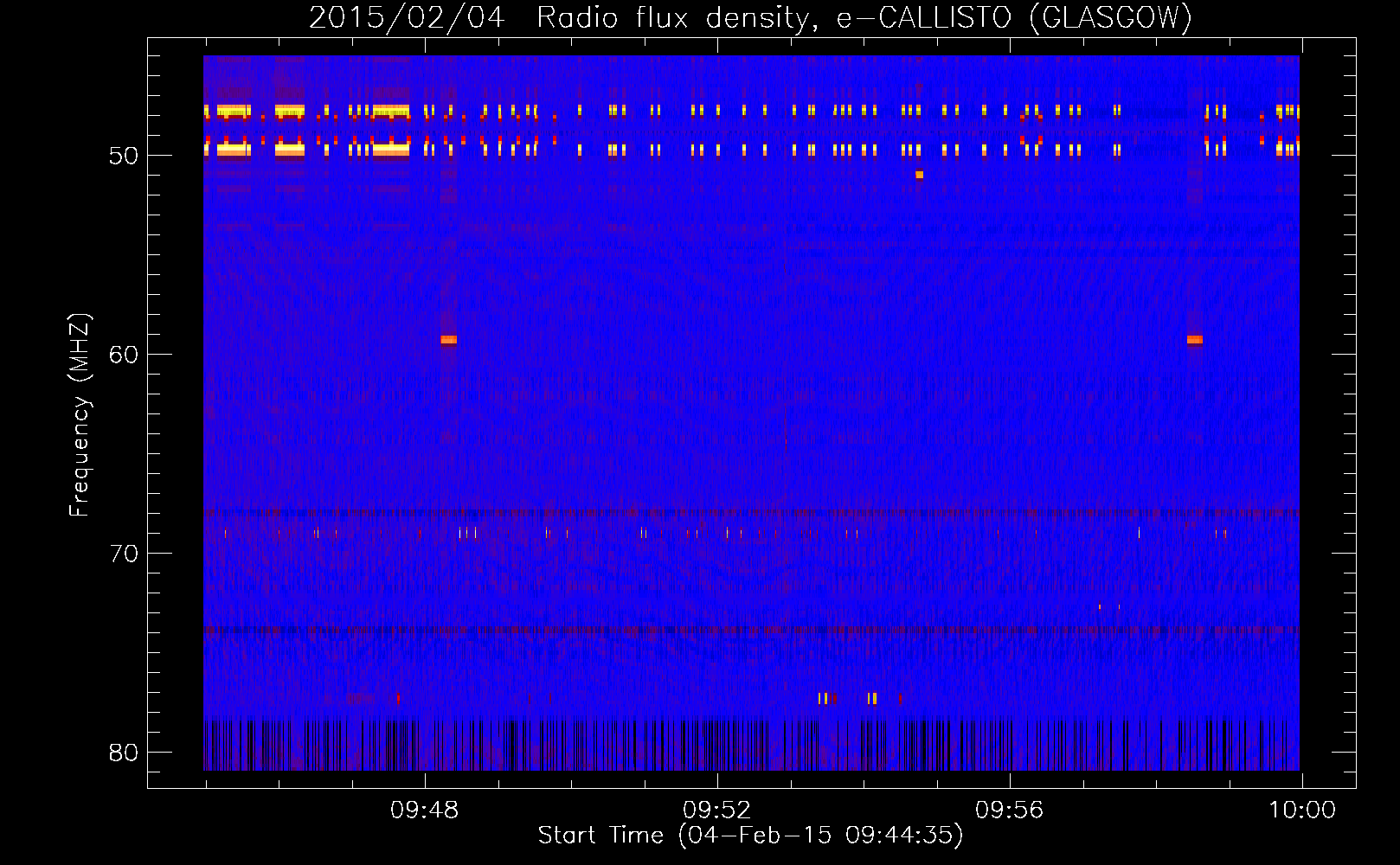This screenshot has width=1400, height=865.
Task: Click the '80' frequency tick label
Action: pyautogui.click(x=124, y=753)
